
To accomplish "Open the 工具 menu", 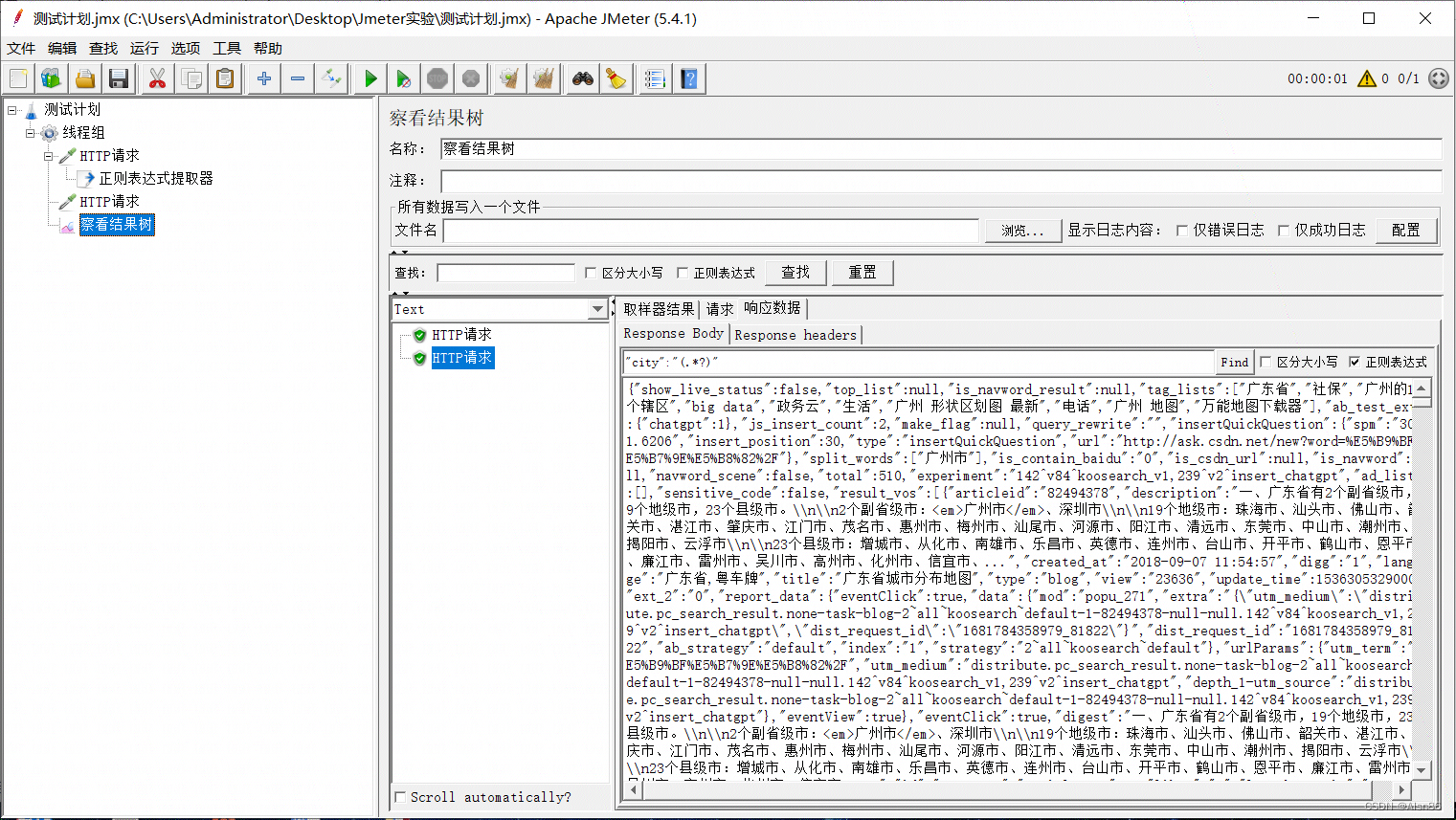I will (x=227, y=48).
